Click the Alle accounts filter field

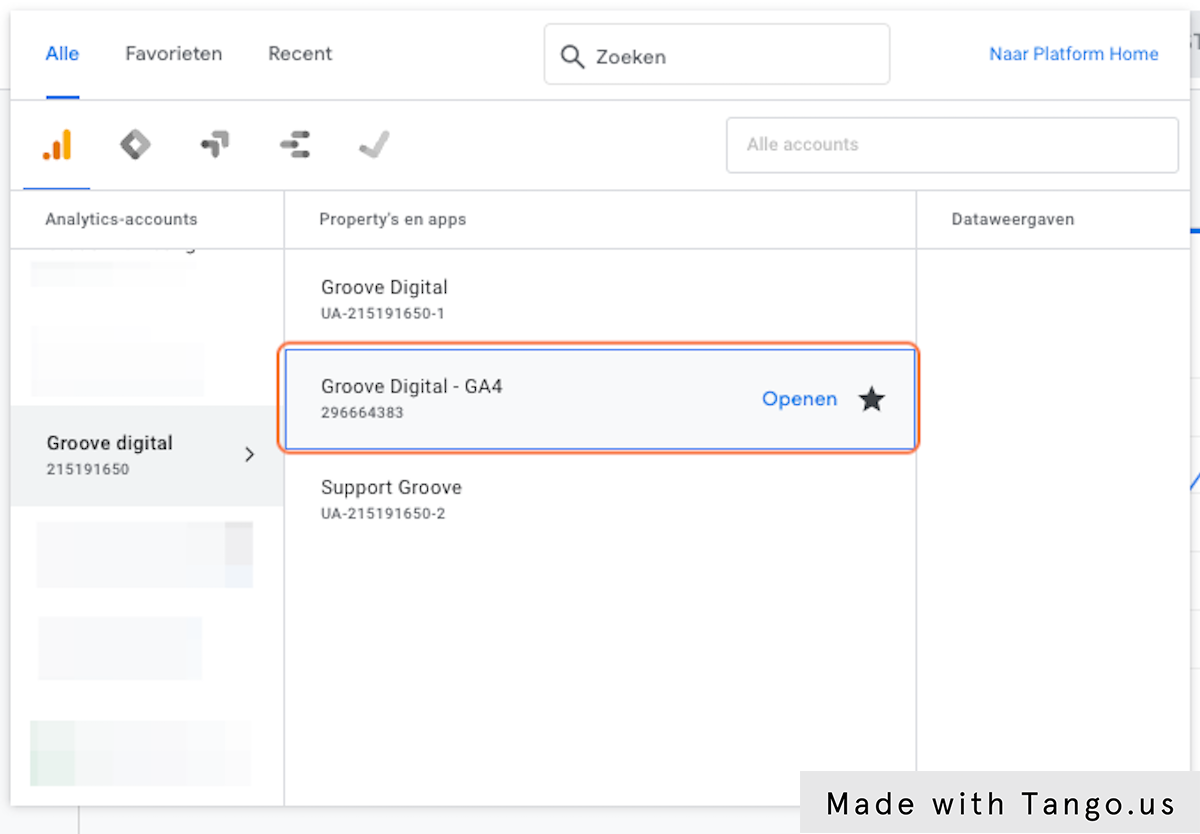(952, 145)
